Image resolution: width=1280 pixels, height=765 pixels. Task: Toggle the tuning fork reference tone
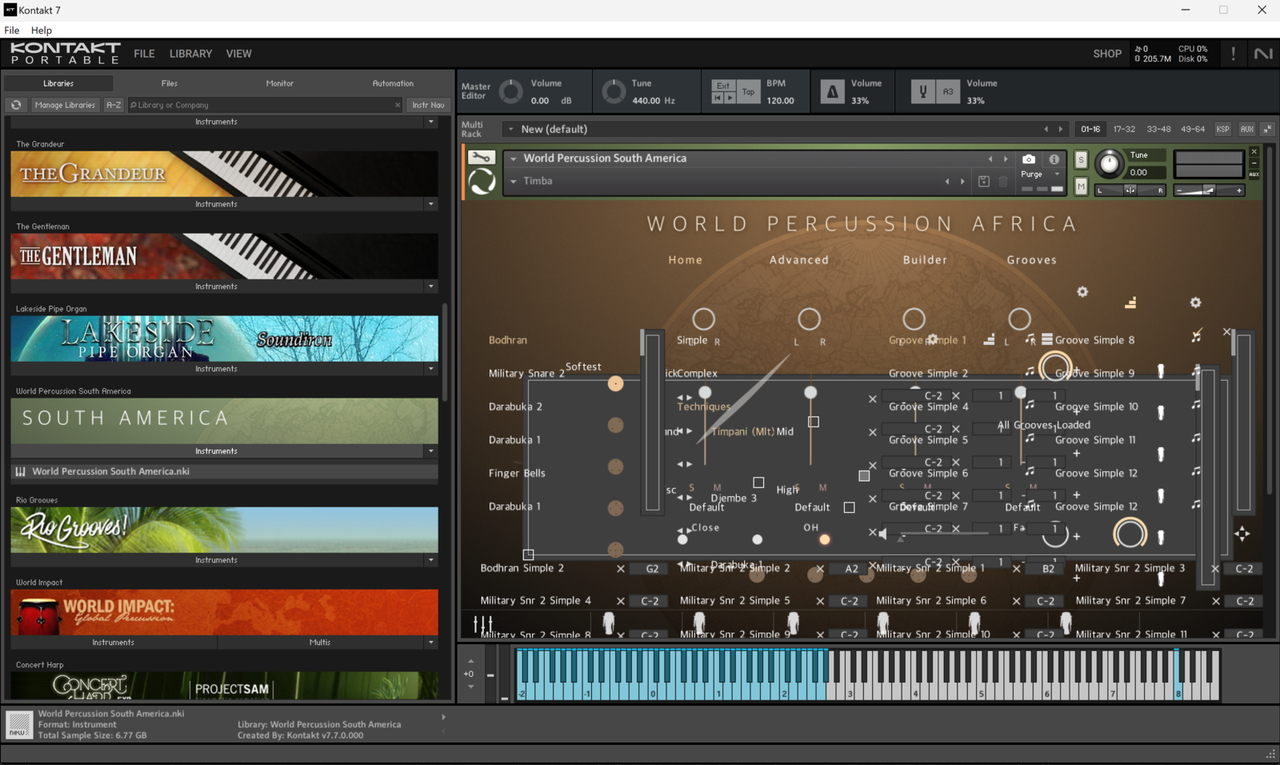[x=925, y=92]
